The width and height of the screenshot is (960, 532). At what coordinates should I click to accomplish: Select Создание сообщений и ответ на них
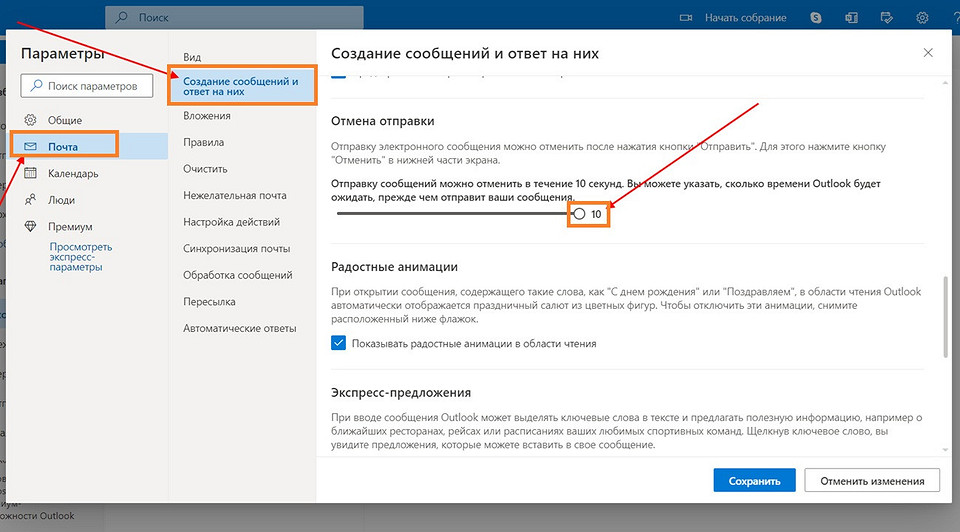[242, 86]
